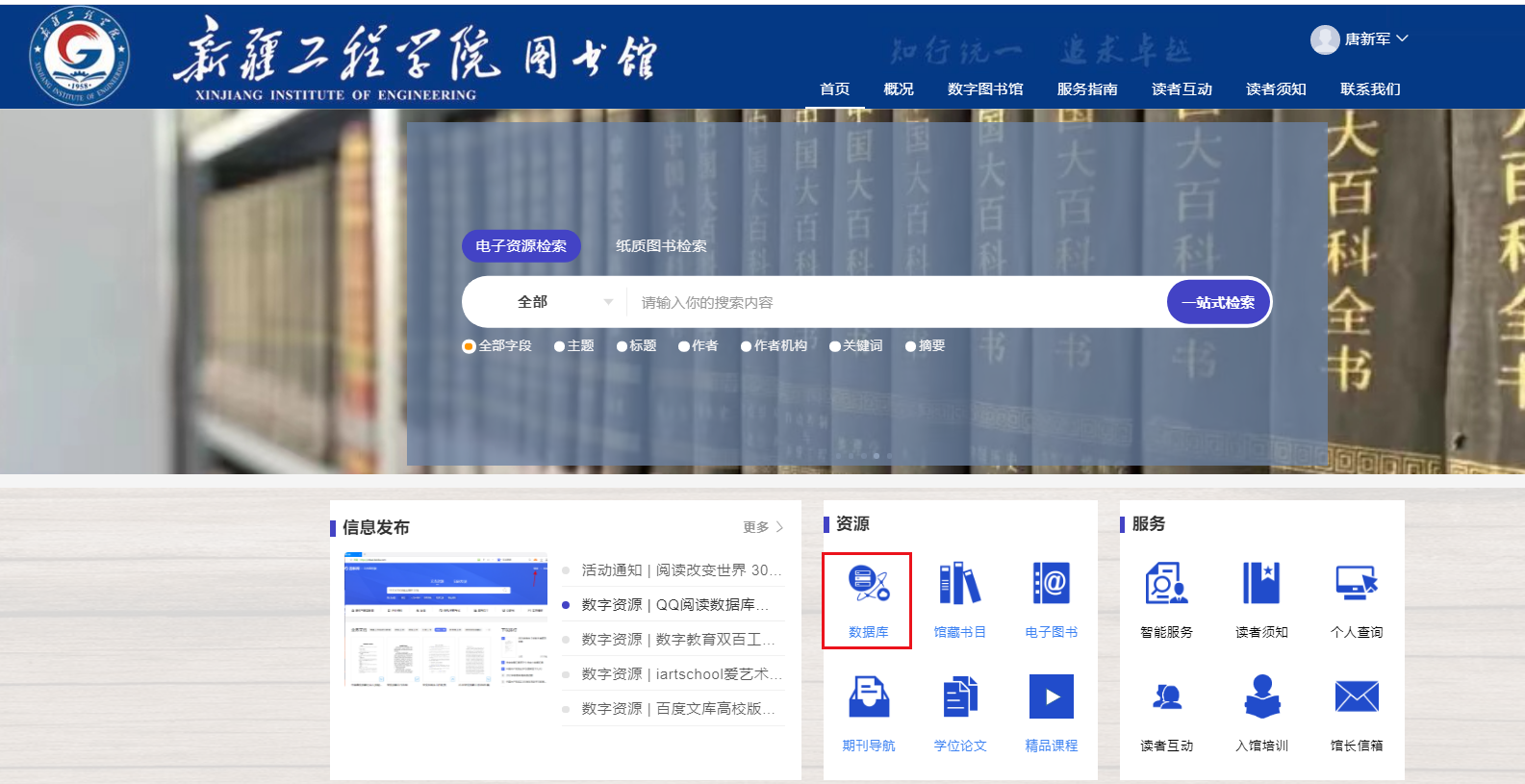Click the 更多 link in 信息发布
Image resolution: width=1525 pixels, height=784 pixels.
tap(763, 527)
